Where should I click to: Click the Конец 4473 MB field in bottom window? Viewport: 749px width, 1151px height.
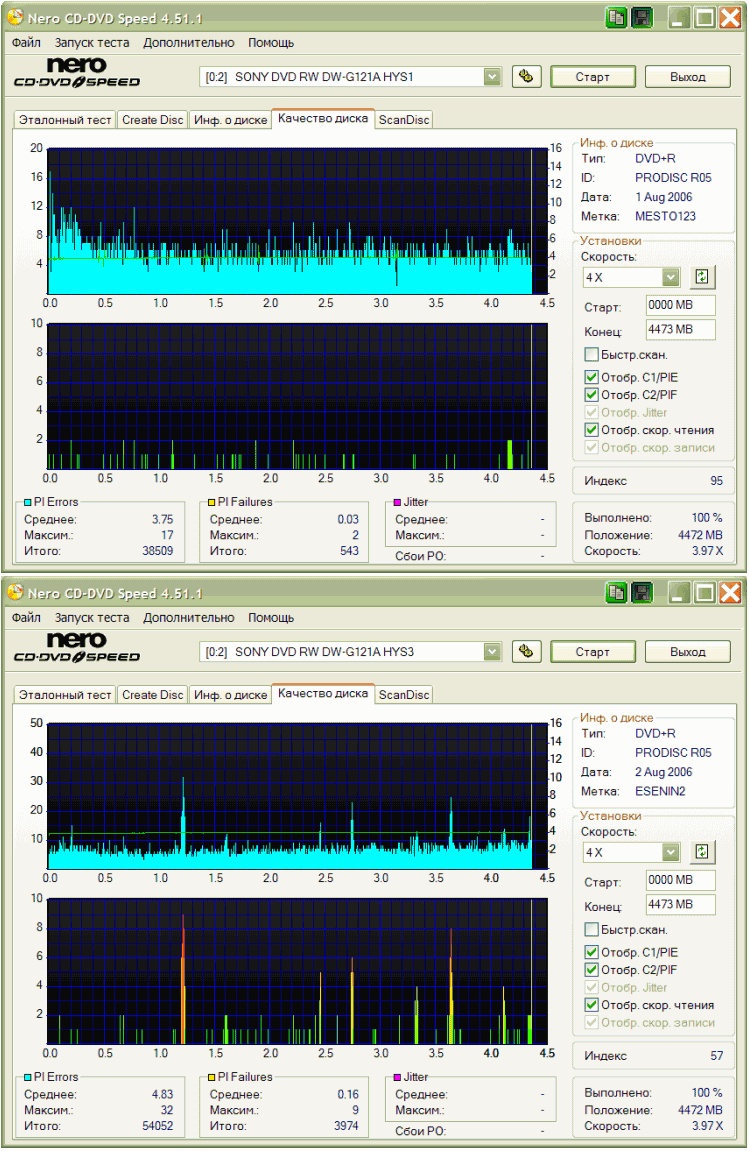pos(680,905)
